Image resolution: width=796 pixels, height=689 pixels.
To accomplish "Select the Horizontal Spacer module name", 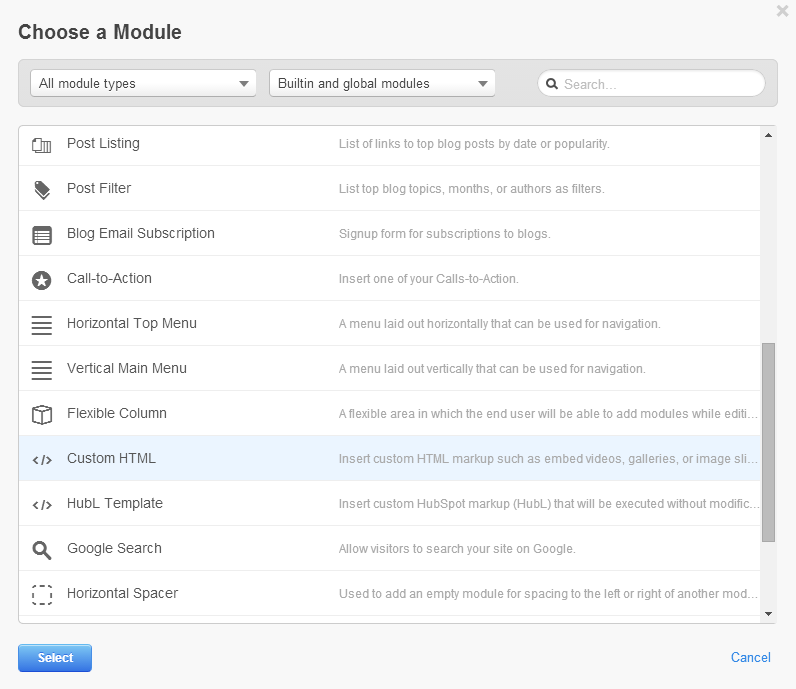I will [122, 593].
